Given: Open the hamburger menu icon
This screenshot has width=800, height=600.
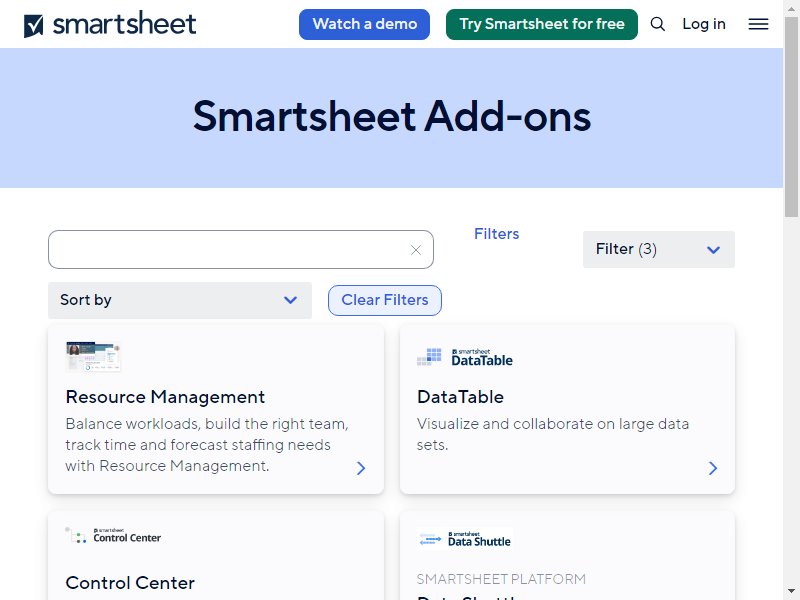Looking at the screenshot, I should click(x=758, y=24).
